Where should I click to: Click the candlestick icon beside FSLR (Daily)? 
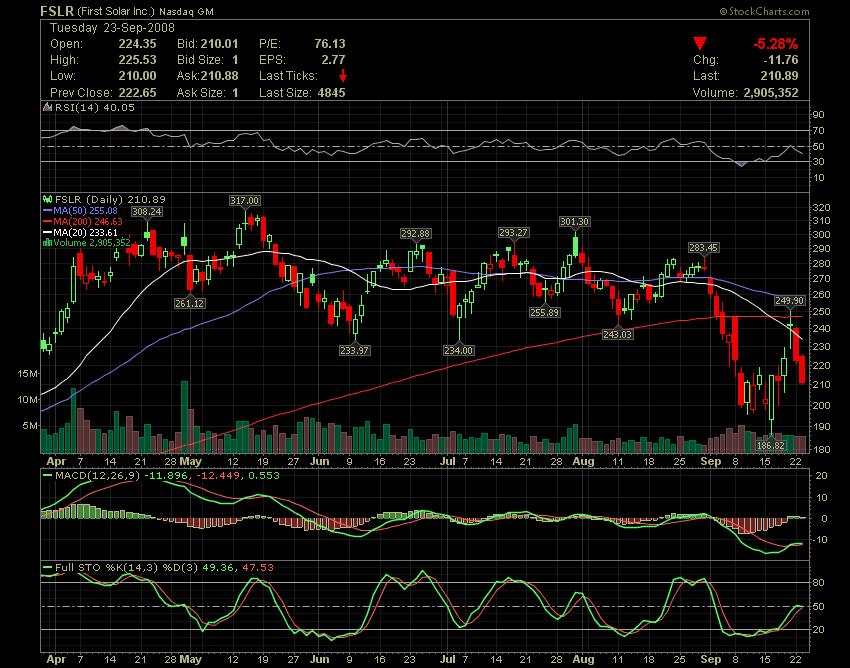pyautogui.click(x=48, y=200)
